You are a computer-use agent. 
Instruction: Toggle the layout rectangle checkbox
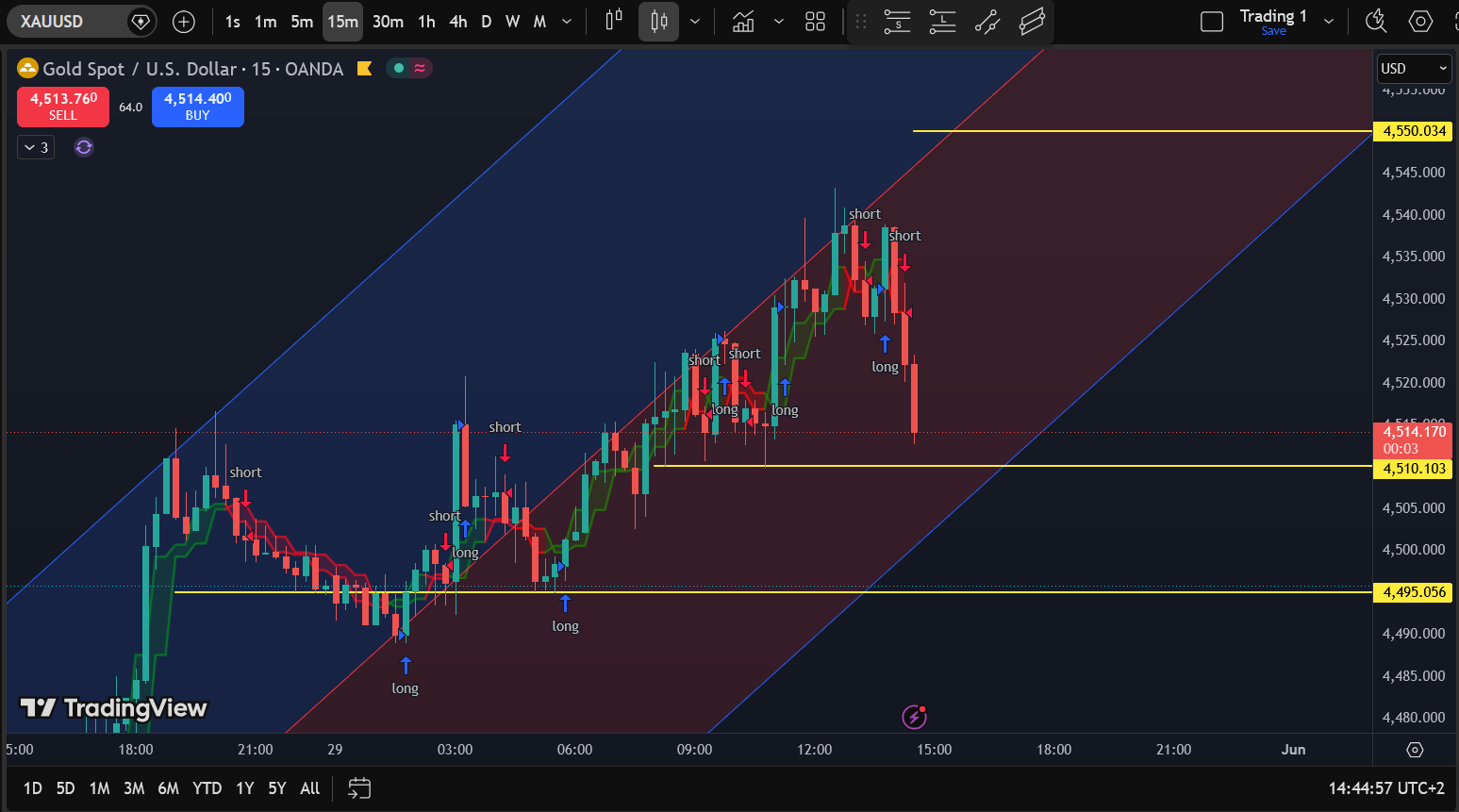coord(1212,21)
